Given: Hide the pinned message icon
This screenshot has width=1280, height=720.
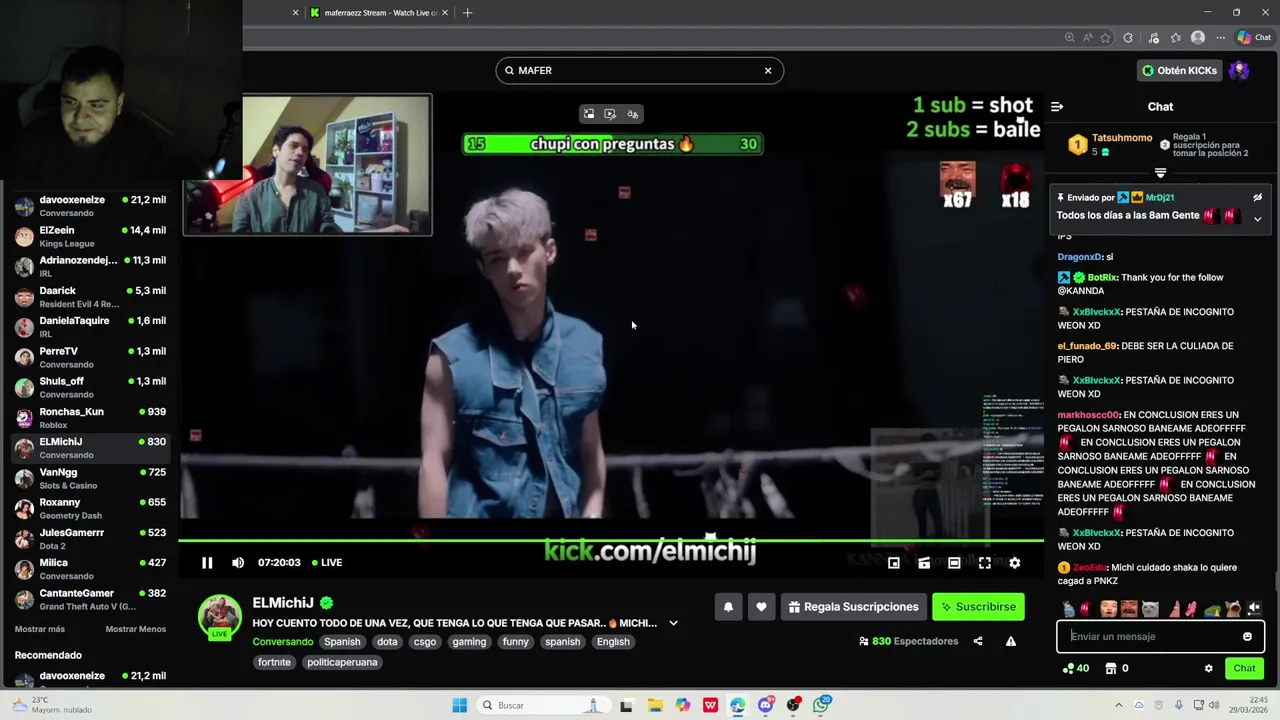Looking at the screenshot, I should click(x=1257, y=198).
